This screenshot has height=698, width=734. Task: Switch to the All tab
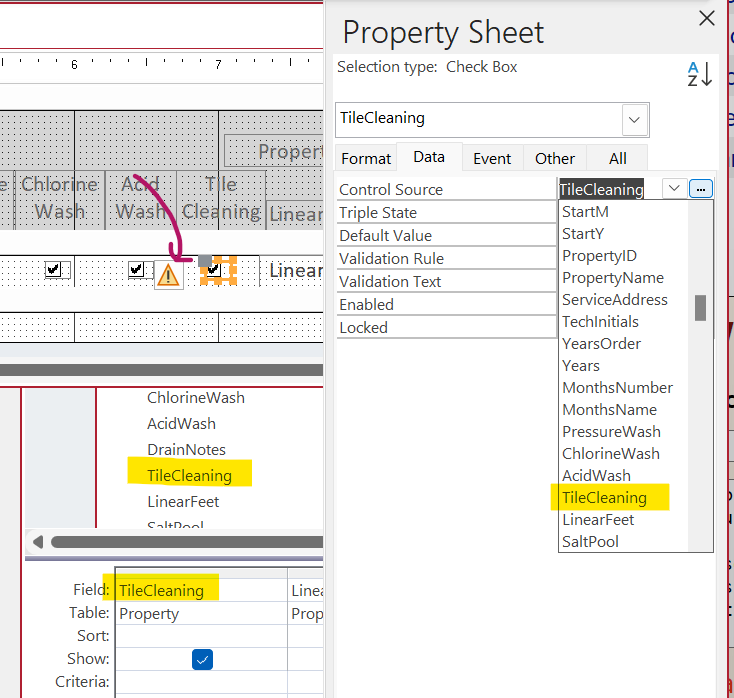(x=617, y=158)
